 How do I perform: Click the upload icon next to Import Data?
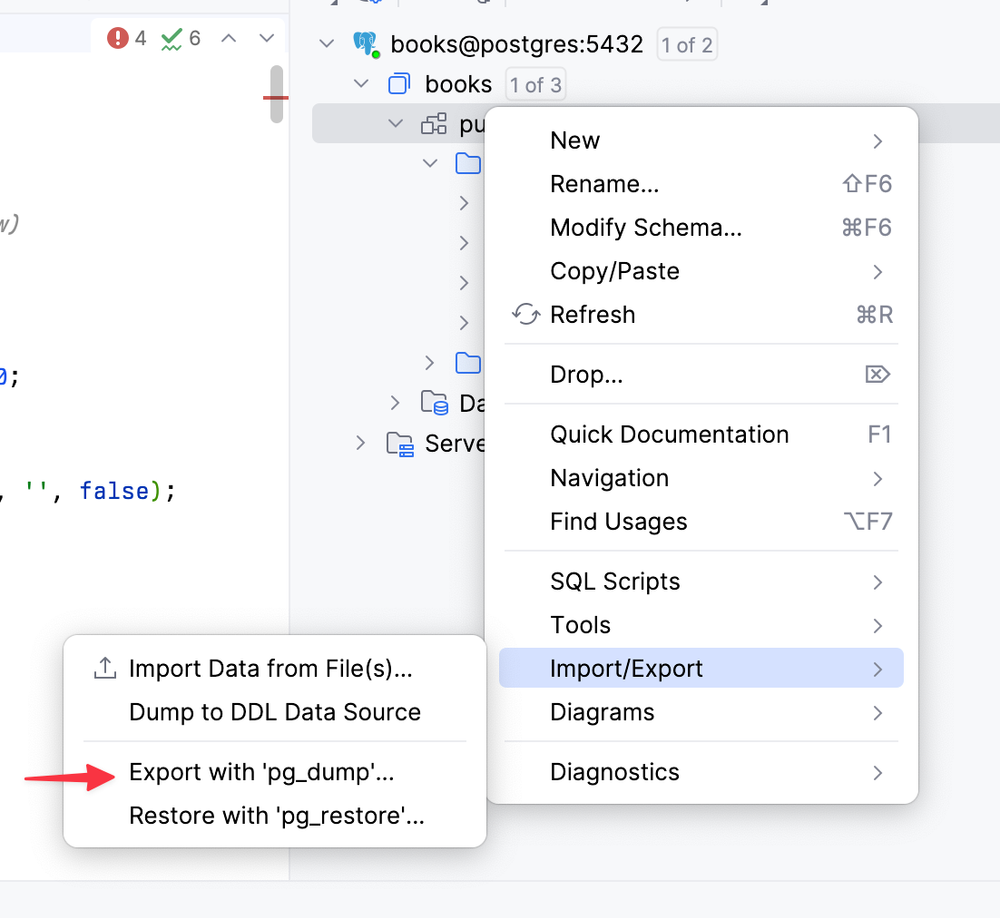click(104, 668)
